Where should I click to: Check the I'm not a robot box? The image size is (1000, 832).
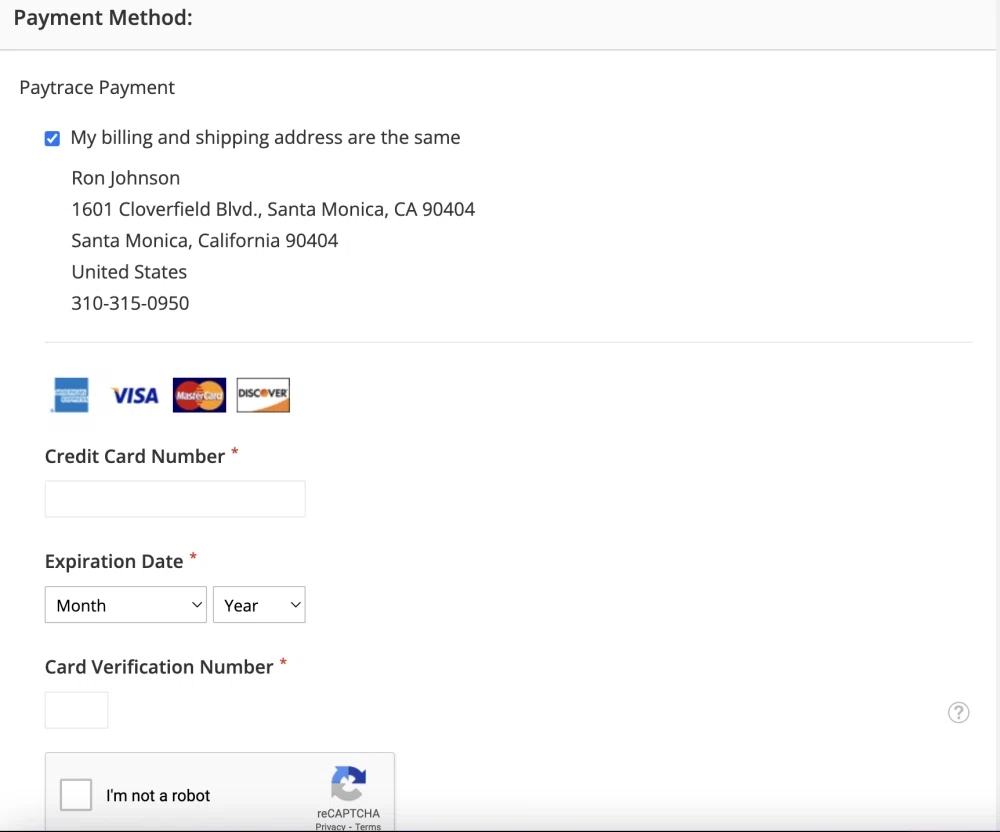(76, 795)
